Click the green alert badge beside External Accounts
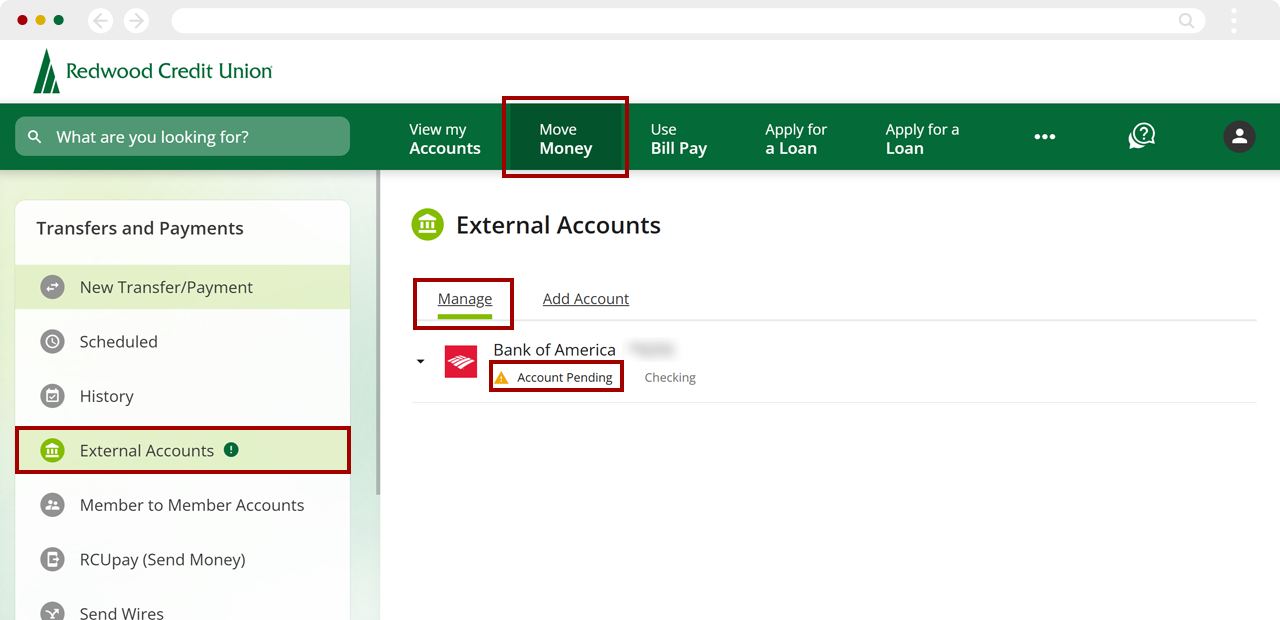 point(231,450)
